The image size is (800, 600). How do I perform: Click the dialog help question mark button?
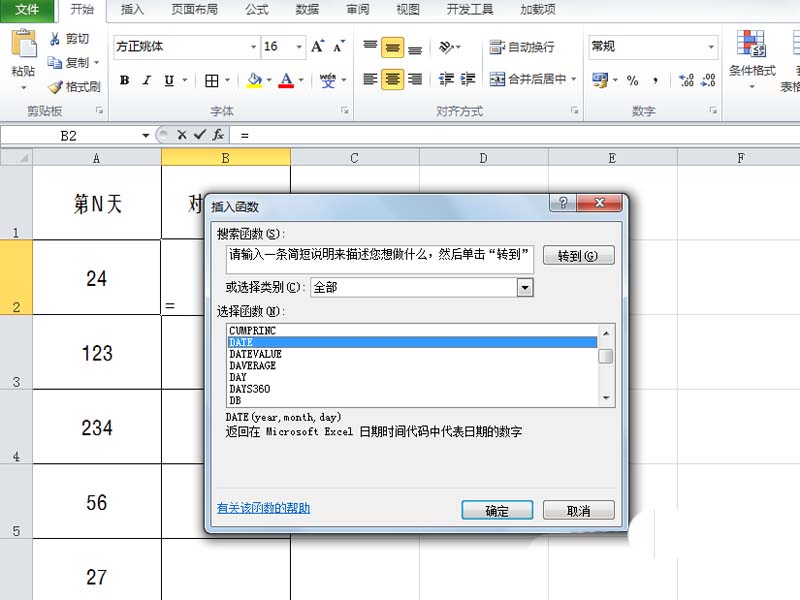563,203
